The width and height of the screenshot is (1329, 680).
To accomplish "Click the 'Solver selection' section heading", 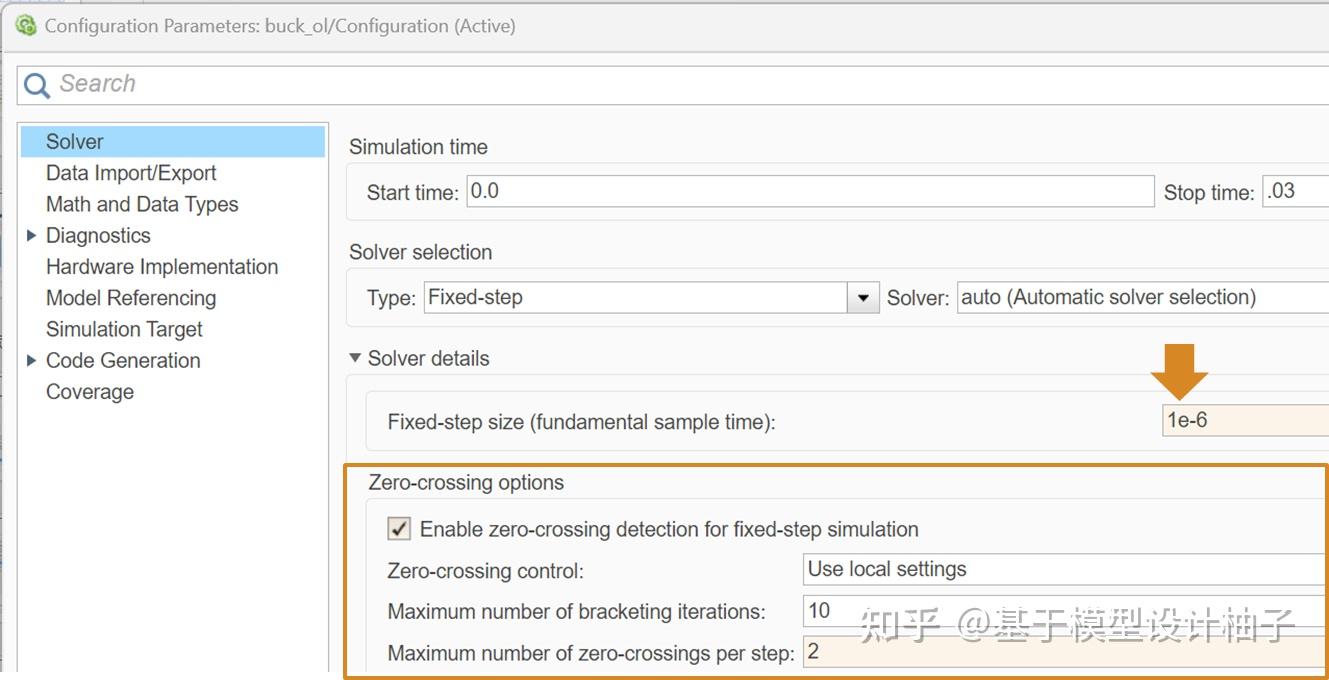I will (421, 252).
